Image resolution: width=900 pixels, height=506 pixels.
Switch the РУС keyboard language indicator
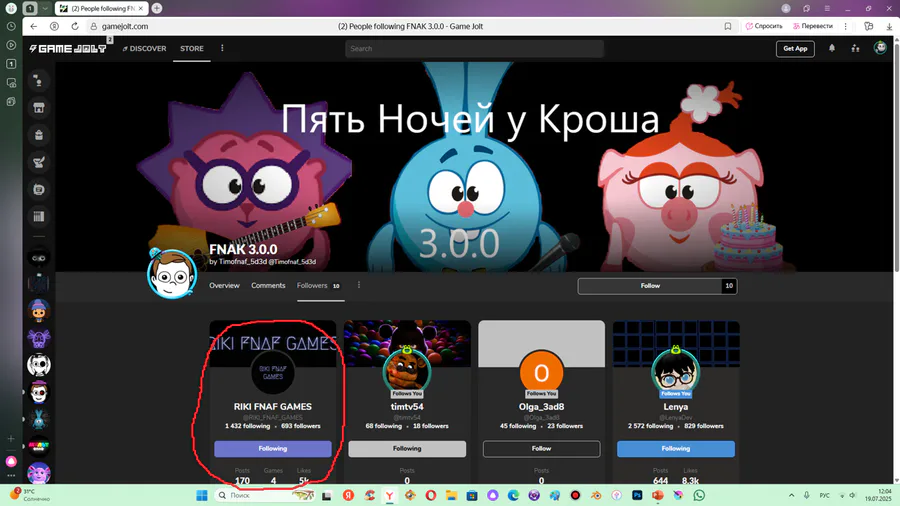click(824, 495)
